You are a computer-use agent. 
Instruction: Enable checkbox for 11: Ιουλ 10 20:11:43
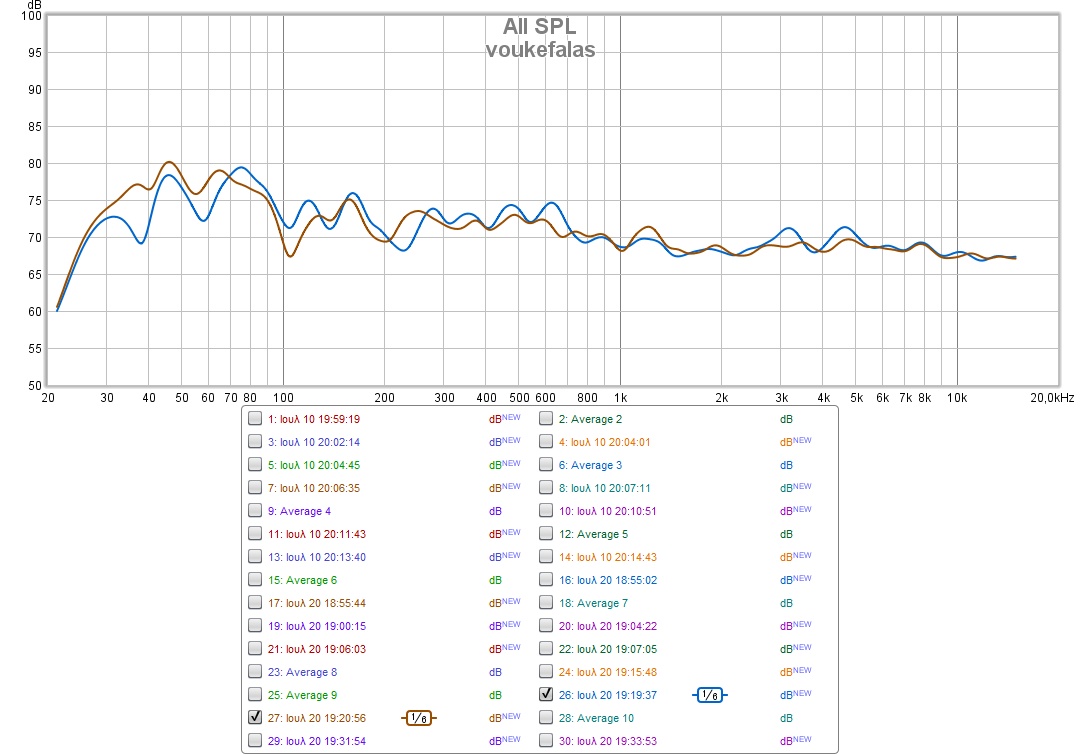click(x=255, y=534)
